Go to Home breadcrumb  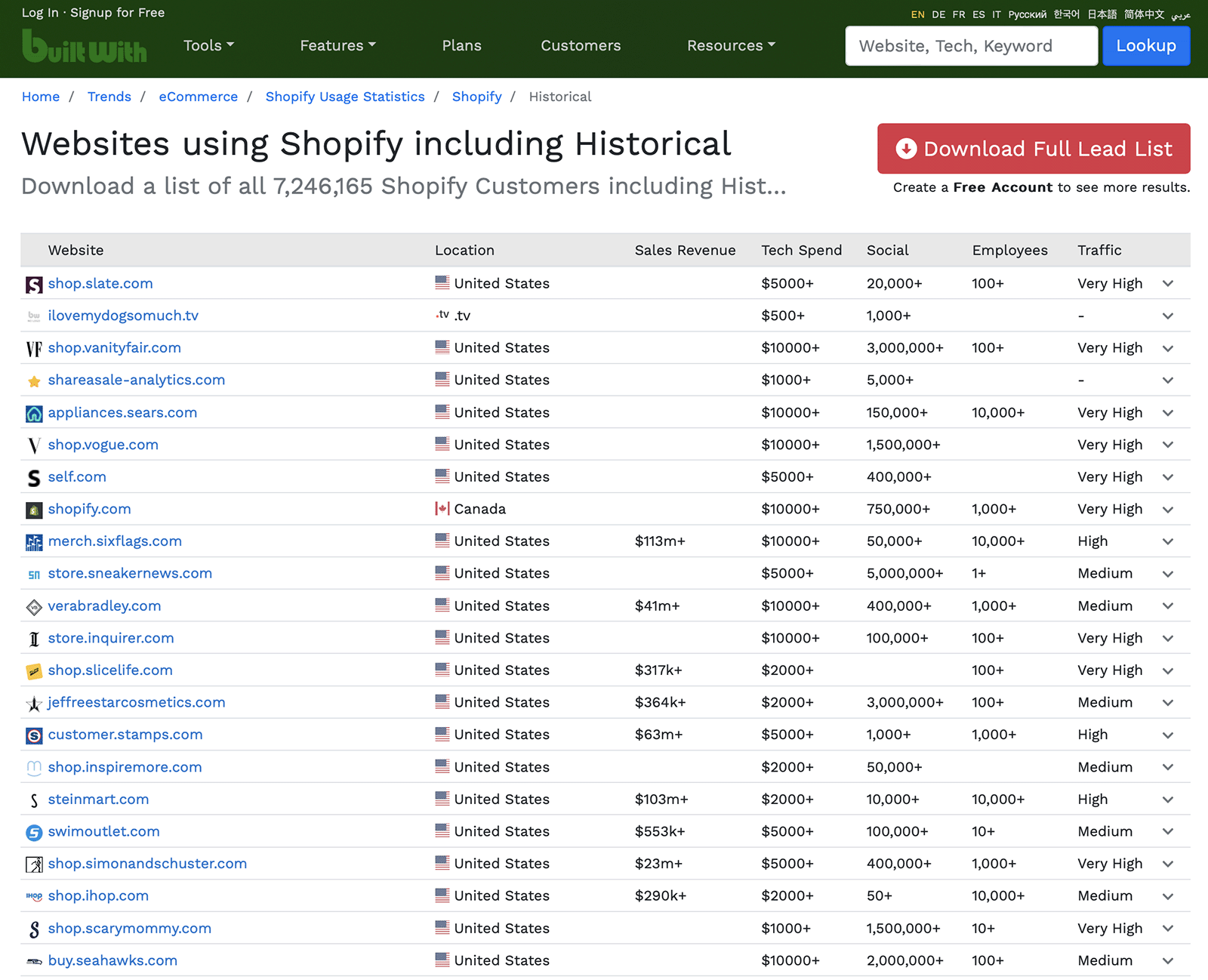pyautogui.click(x=41, y=97)
